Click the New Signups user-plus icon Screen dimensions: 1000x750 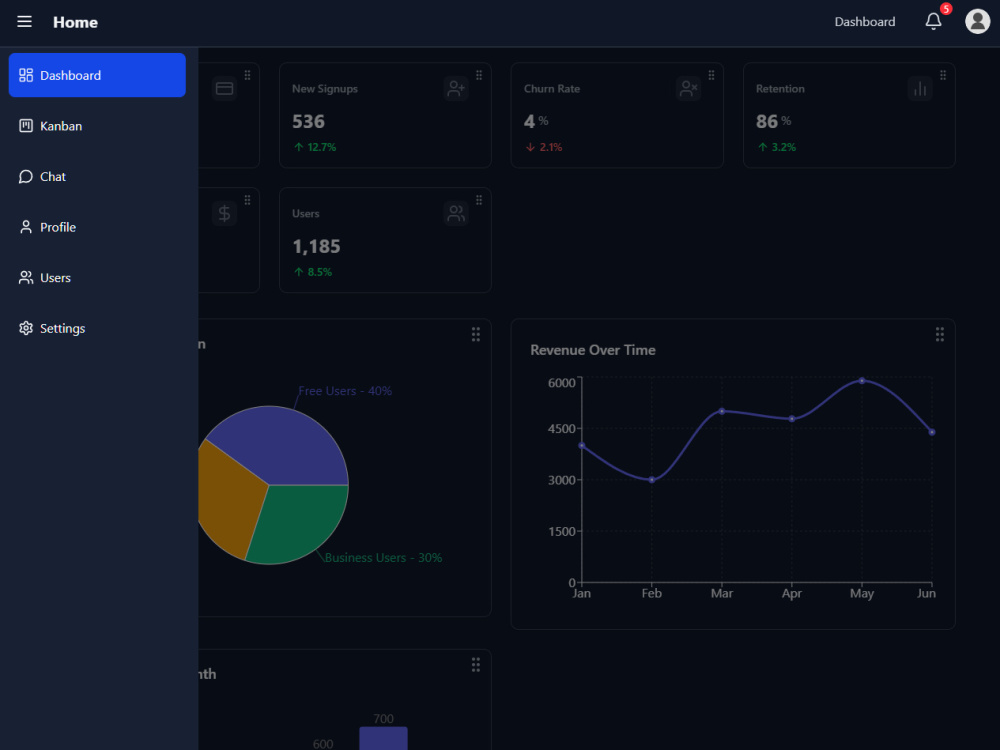(456, 89)
